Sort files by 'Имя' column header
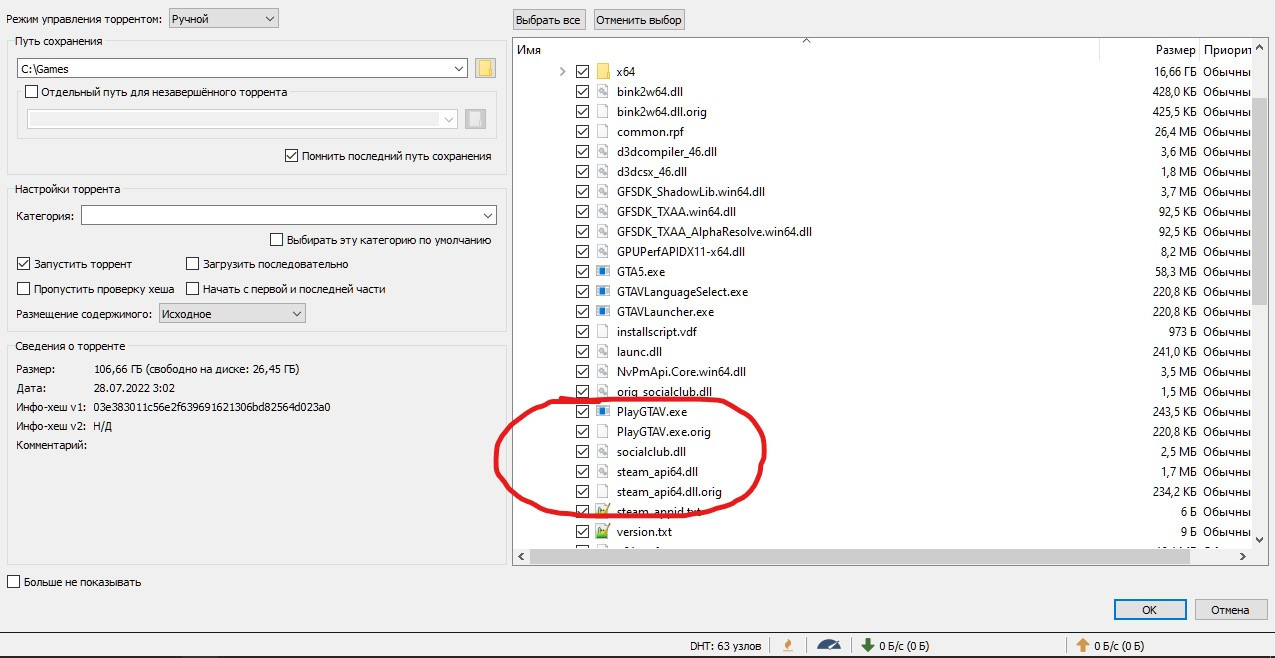This screenshot has height=658, width=1275. (x=800, y=49)
